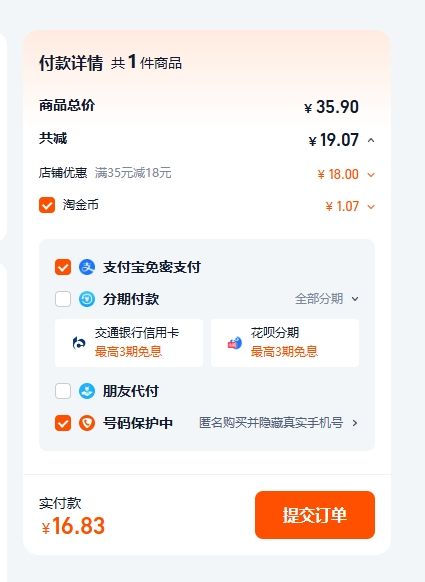Click the Bank of Communications logo icon

(x=79, y=343)
